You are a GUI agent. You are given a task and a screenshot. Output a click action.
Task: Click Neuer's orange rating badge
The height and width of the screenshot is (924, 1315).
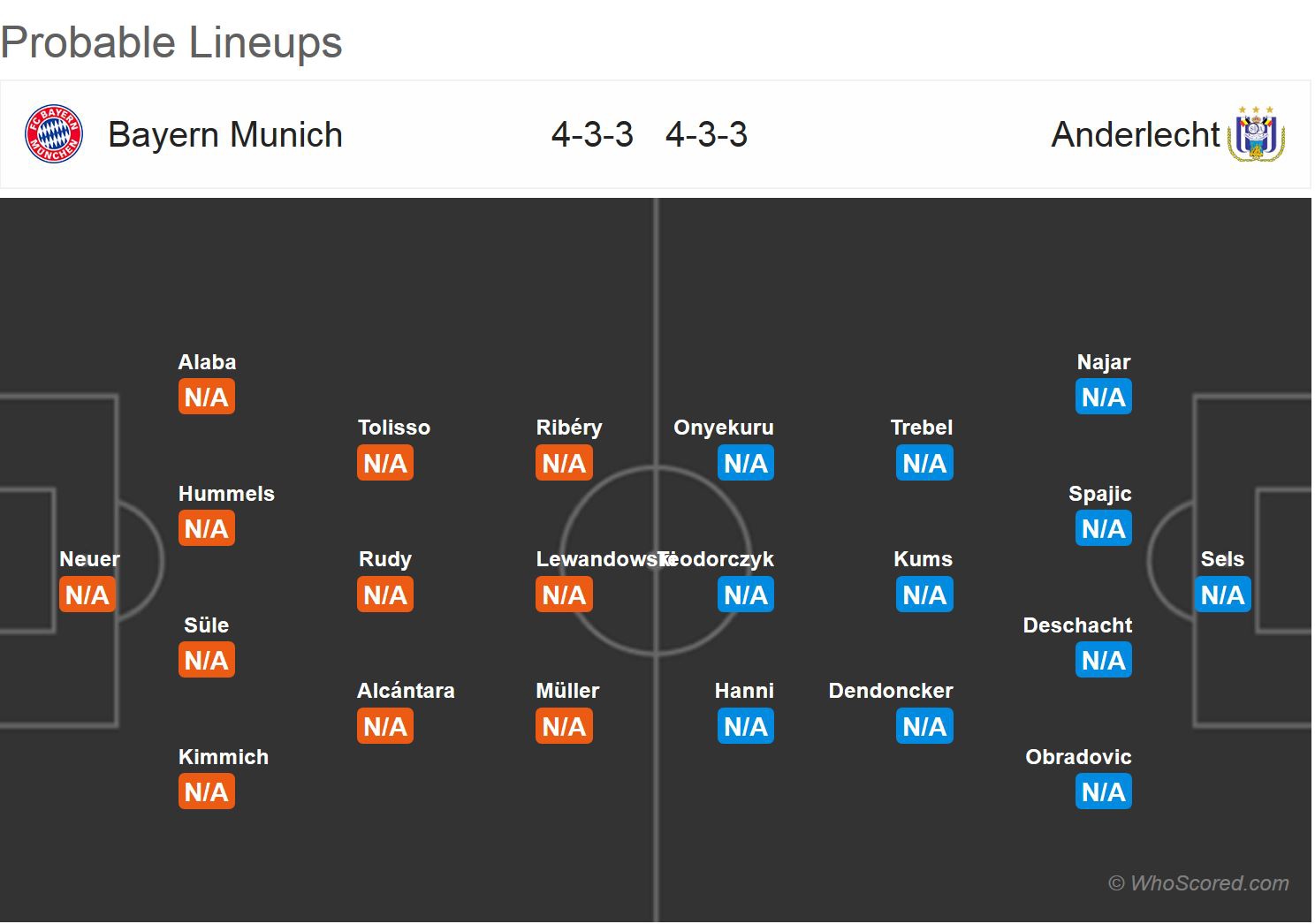87,595
